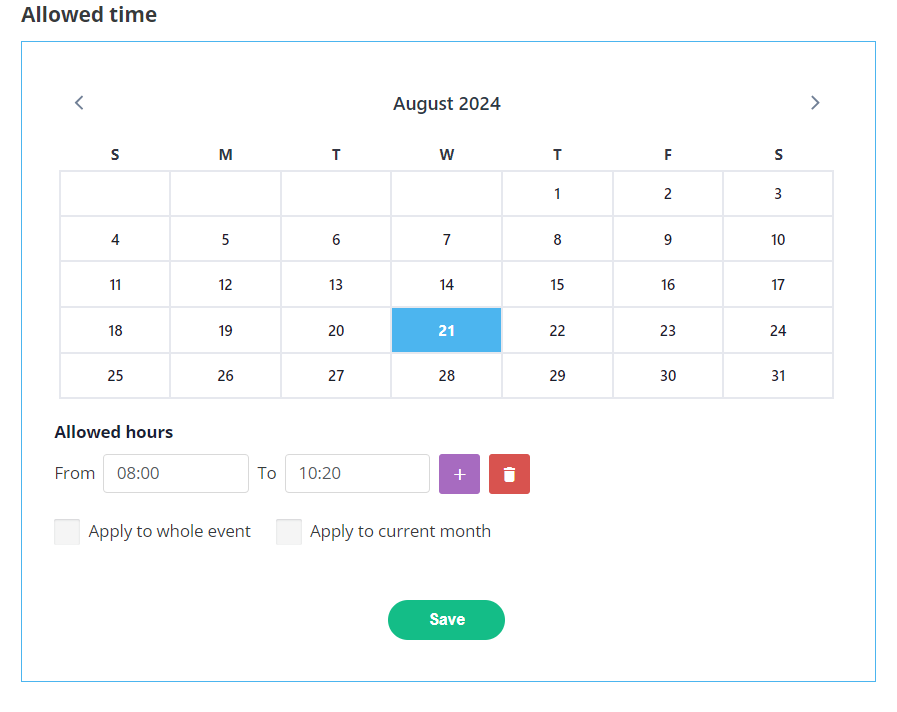Screen dimensions: 897x712
Task: Select the highlighted date 21
Action: [x=446, y=330]
